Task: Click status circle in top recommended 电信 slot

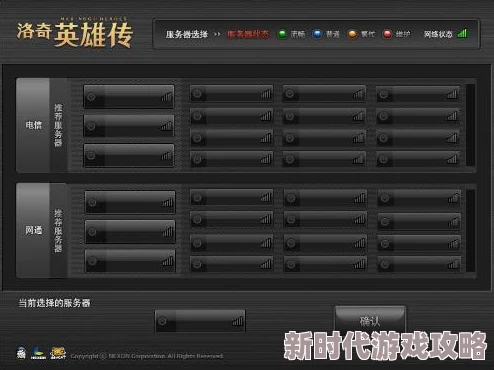Action: click(91, 97)
